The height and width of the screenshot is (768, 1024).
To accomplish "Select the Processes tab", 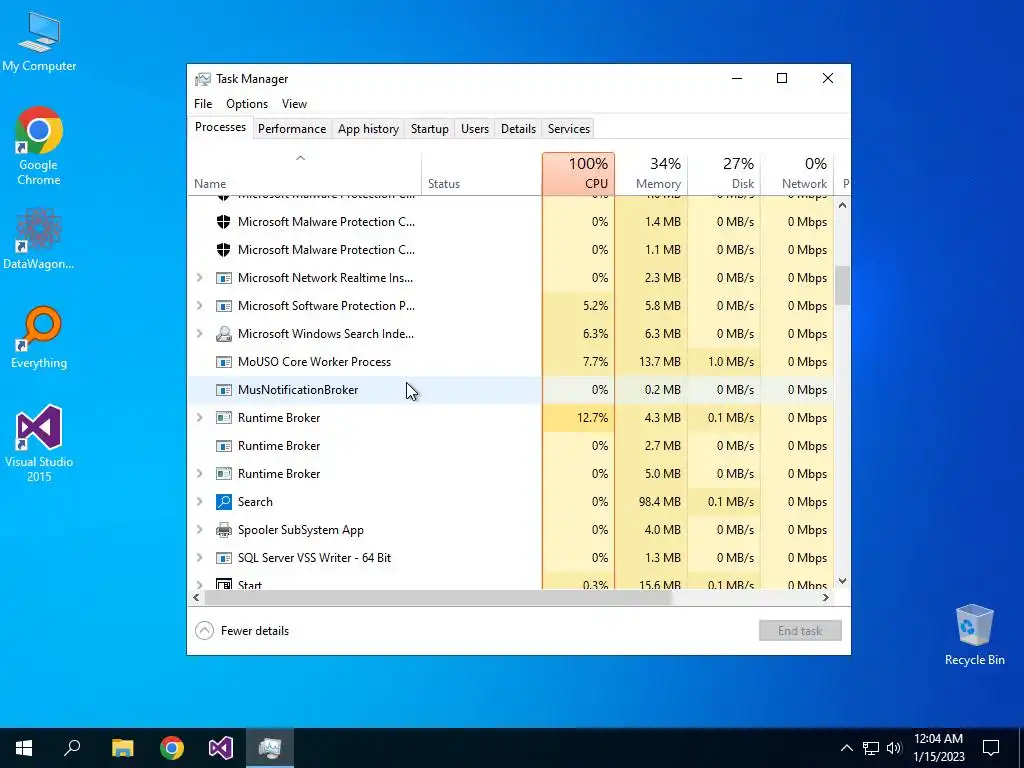I will point(220,127).
